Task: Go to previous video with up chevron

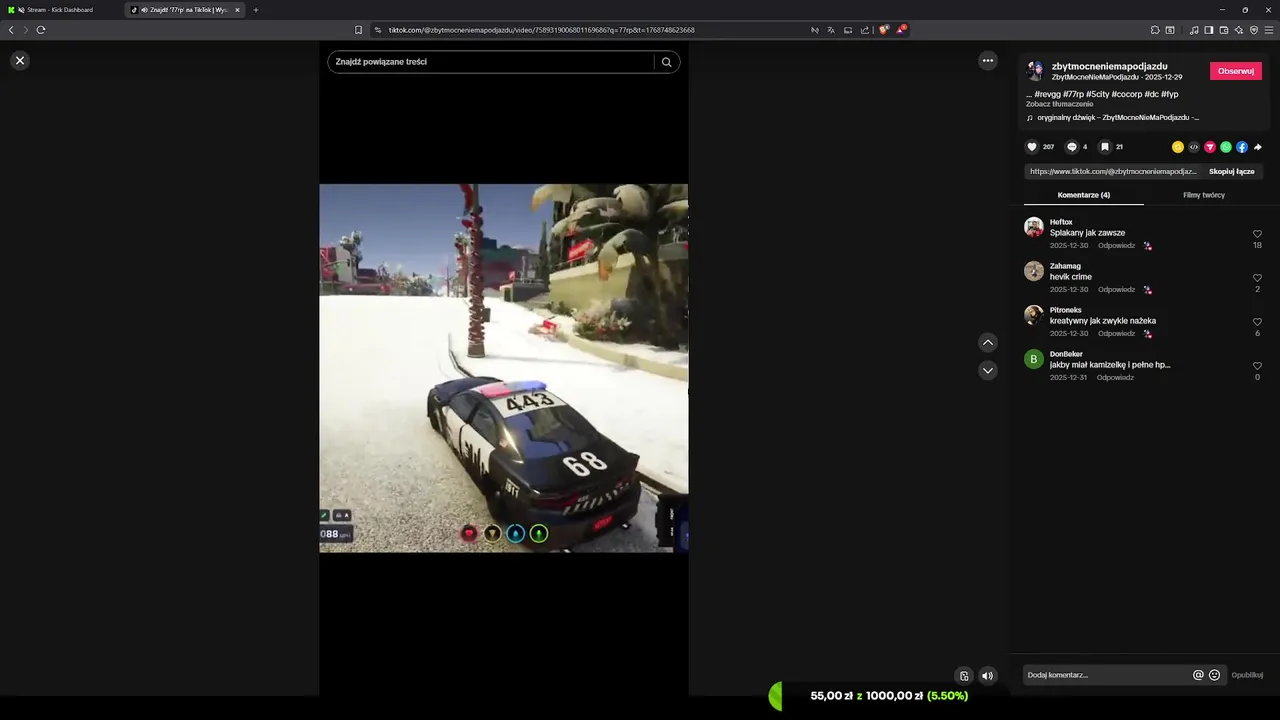Action: tap(988, 343)
